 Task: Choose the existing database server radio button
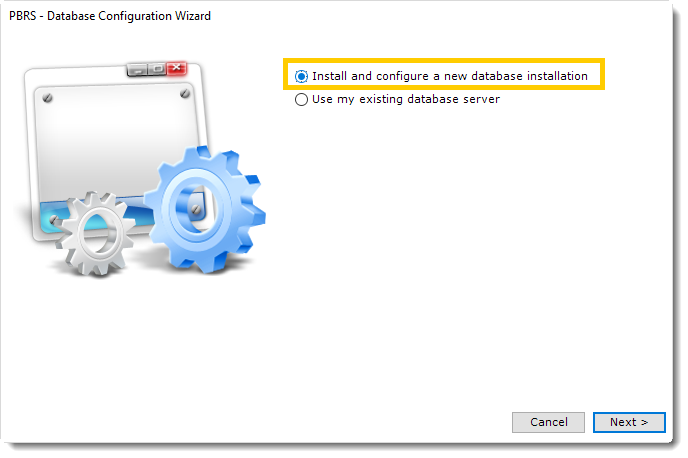pos(301,100)
